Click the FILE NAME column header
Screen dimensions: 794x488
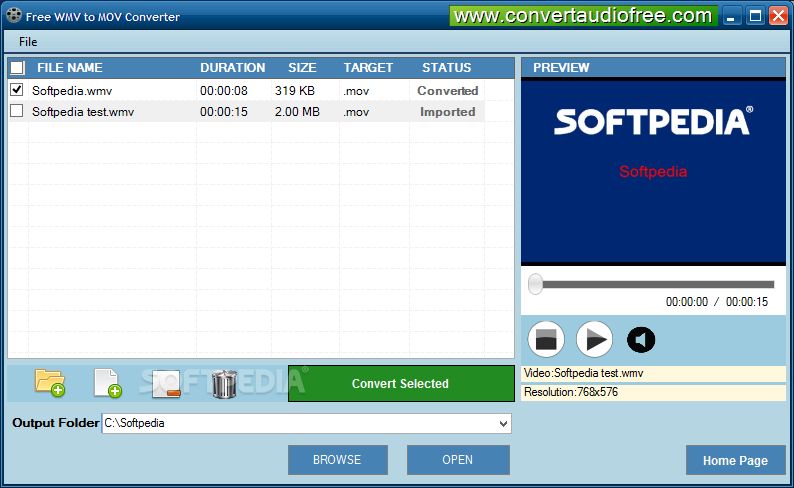point(69,68)
